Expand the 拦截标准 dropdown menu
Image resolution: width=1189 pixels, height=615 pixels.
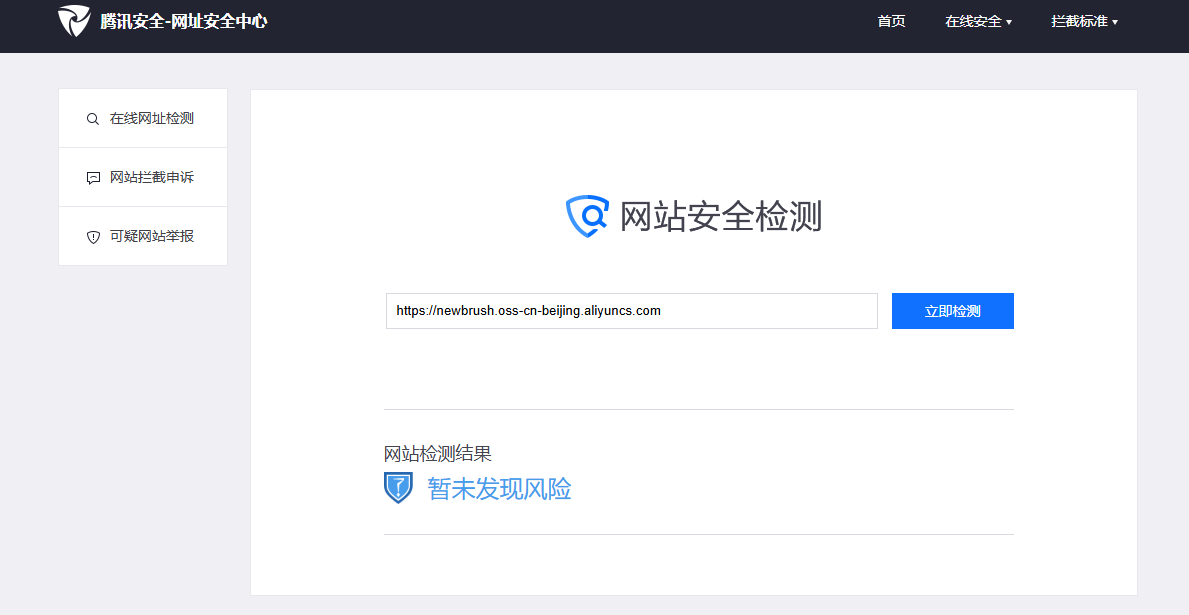pos(1084,22)
